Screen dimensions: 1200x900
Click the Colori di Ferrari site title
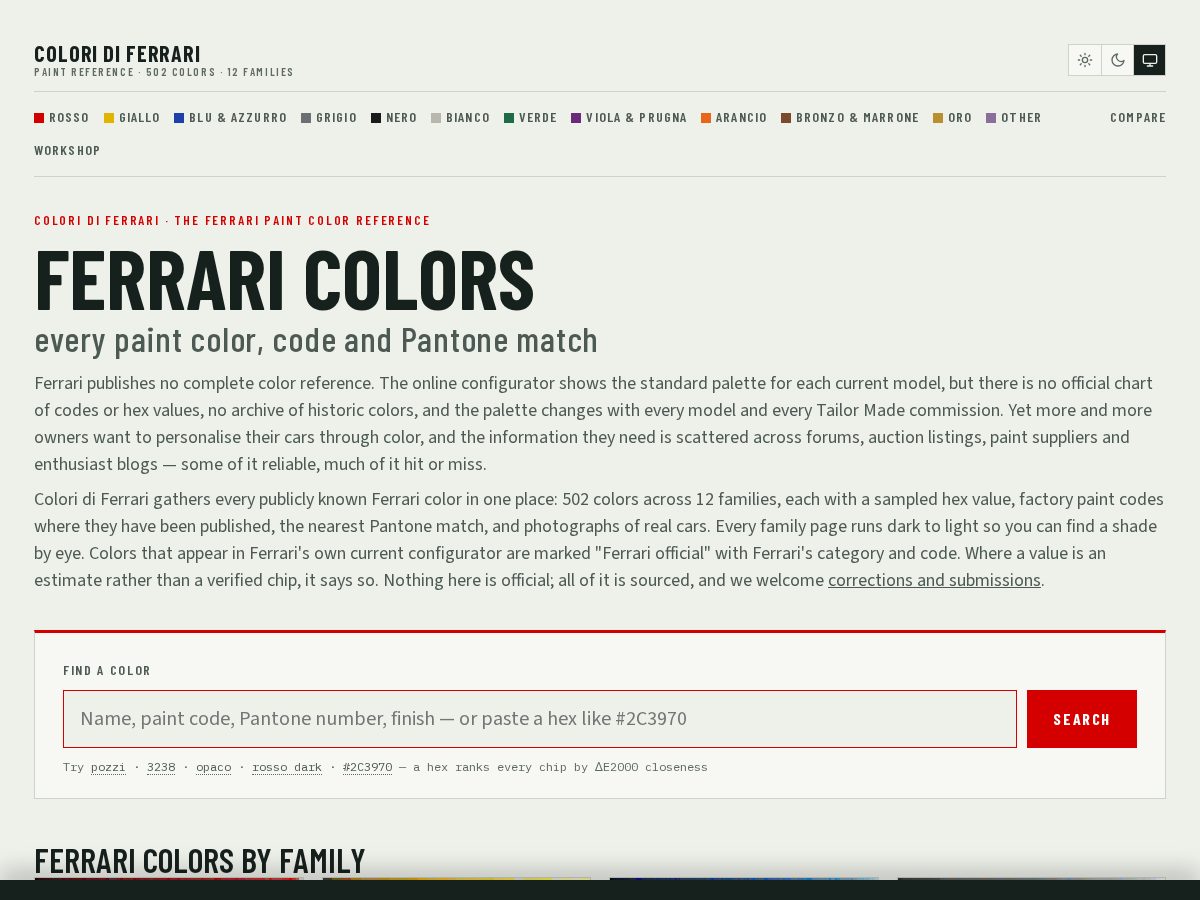117,54
